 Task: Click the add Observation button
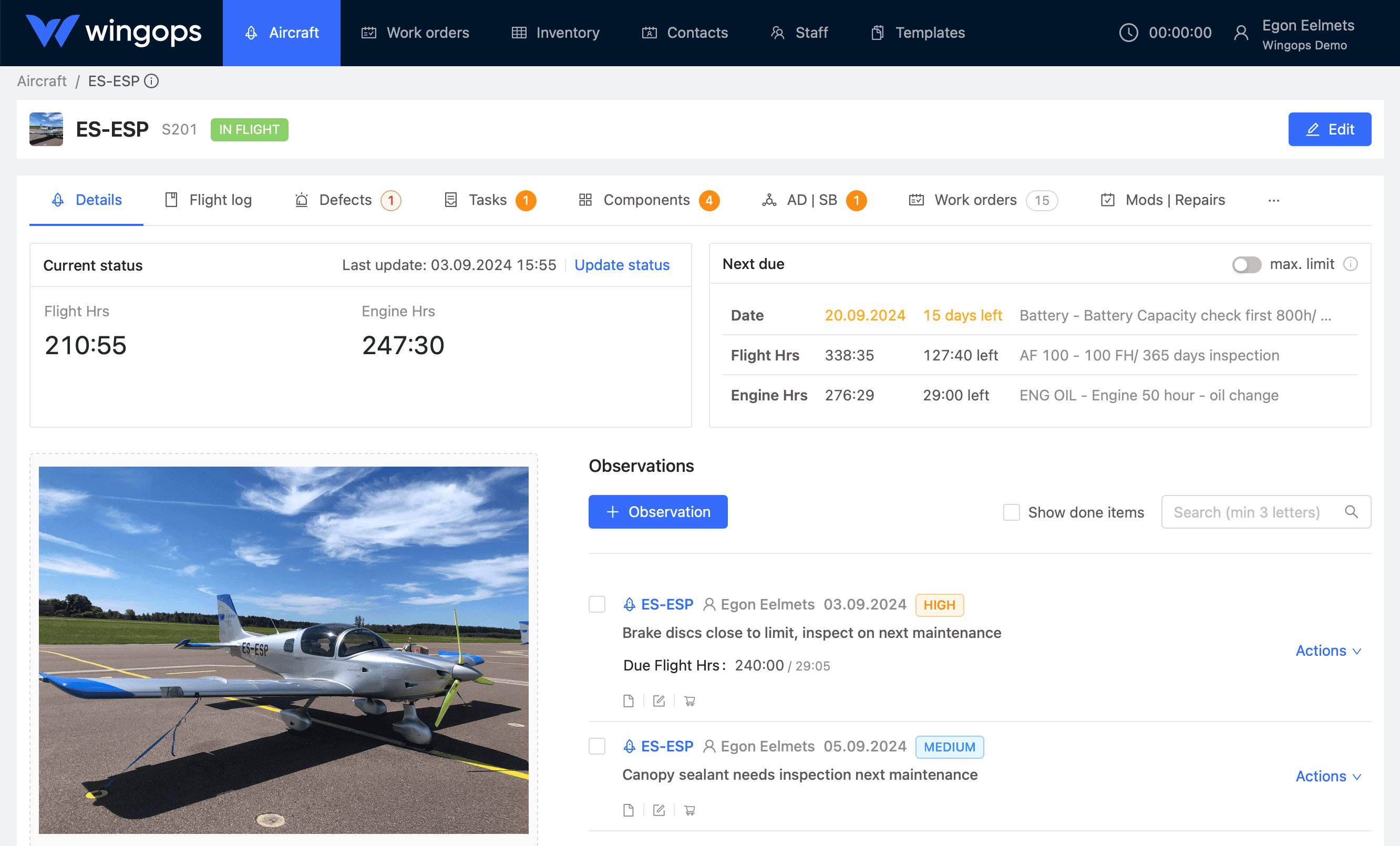[657, 512]
